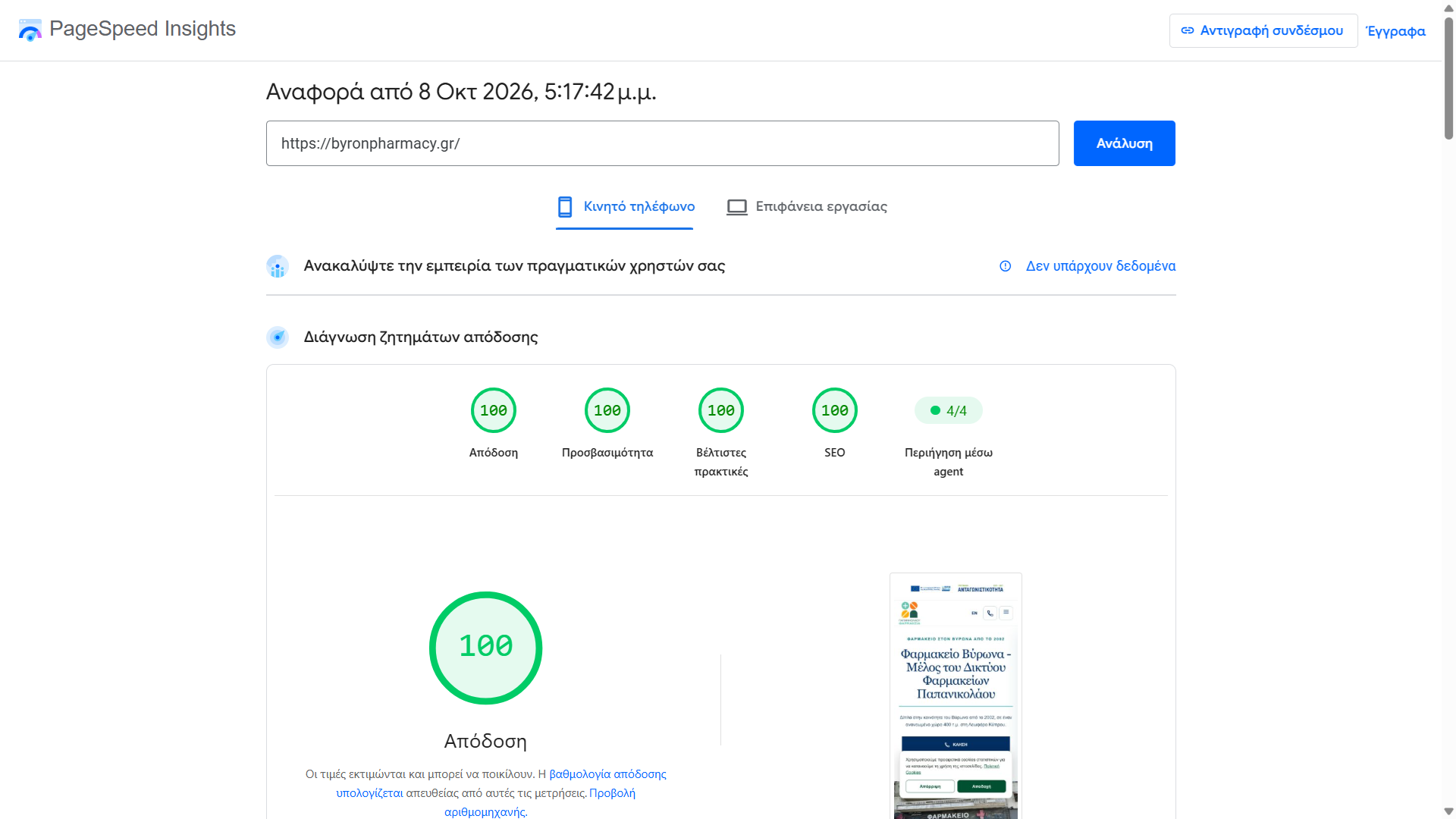Focus the URL field with byronpharmacy.gr

tap(663, 143)
